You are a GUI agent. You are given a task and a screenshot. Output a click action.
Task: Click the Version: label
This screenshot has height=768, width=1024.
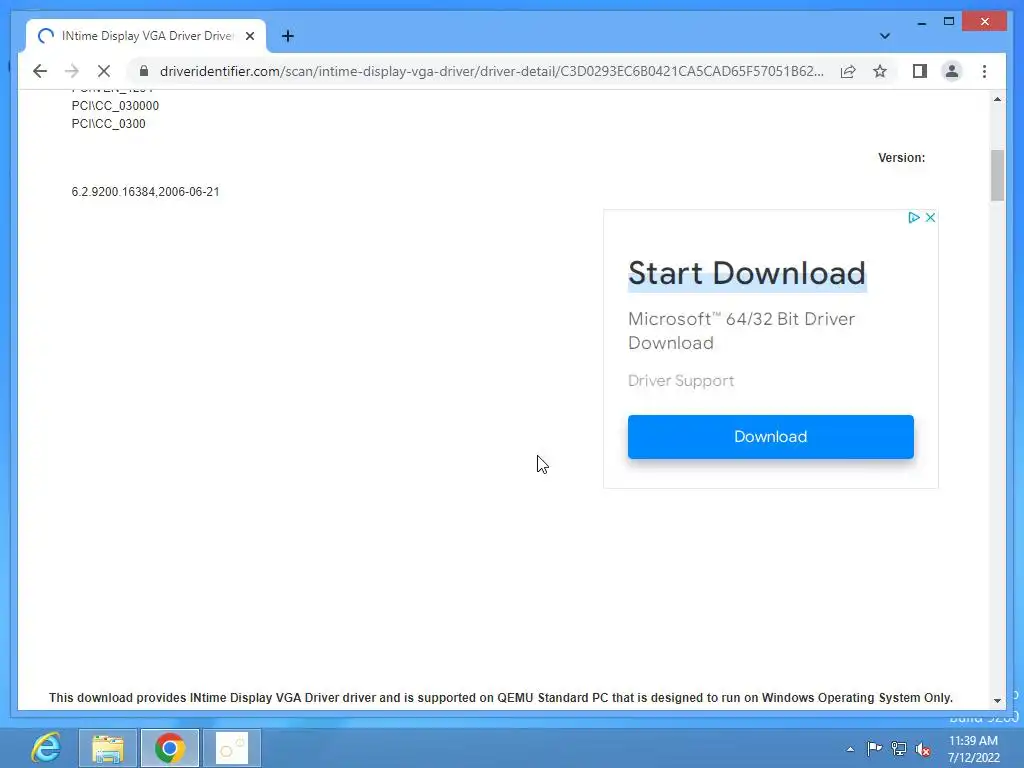901,158
